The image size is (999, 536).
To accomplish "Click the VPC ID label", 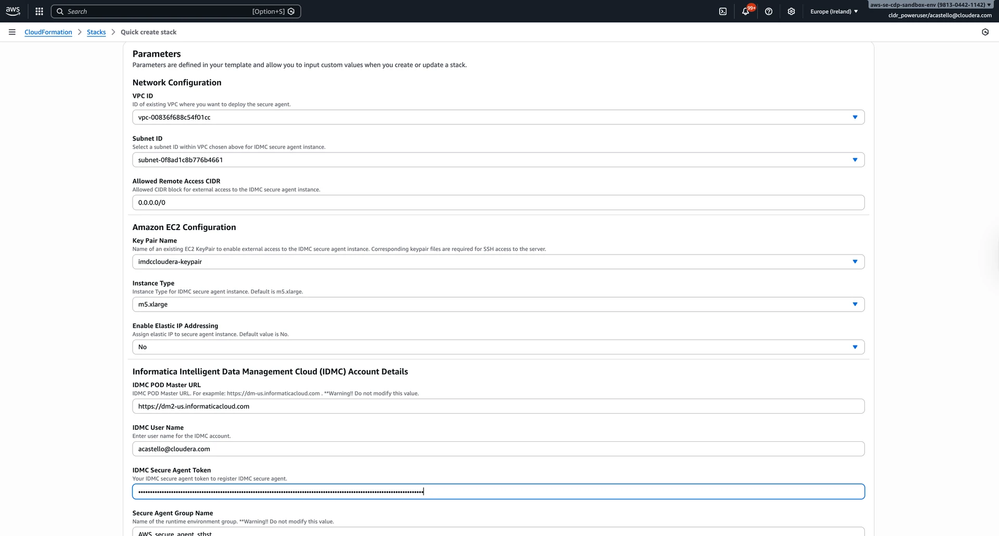I will click(x=143, y=96).
